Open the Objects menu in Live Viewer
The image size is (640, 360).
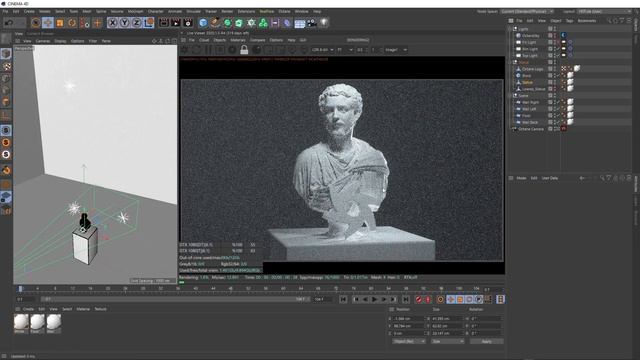pyautogui.click(x=219, y=40)
